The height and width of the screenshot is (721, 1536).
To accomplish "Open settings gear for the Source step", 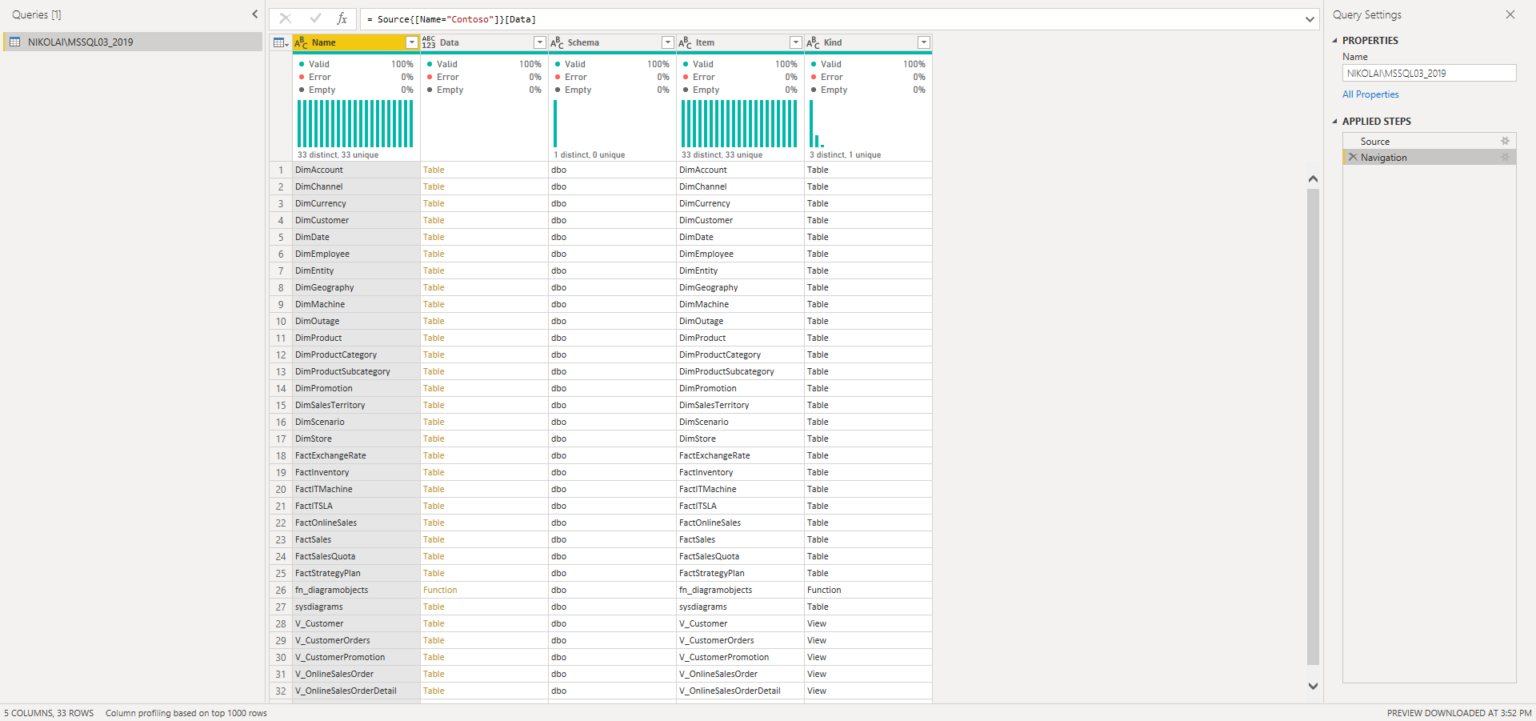I will [x=1505, y=141].
